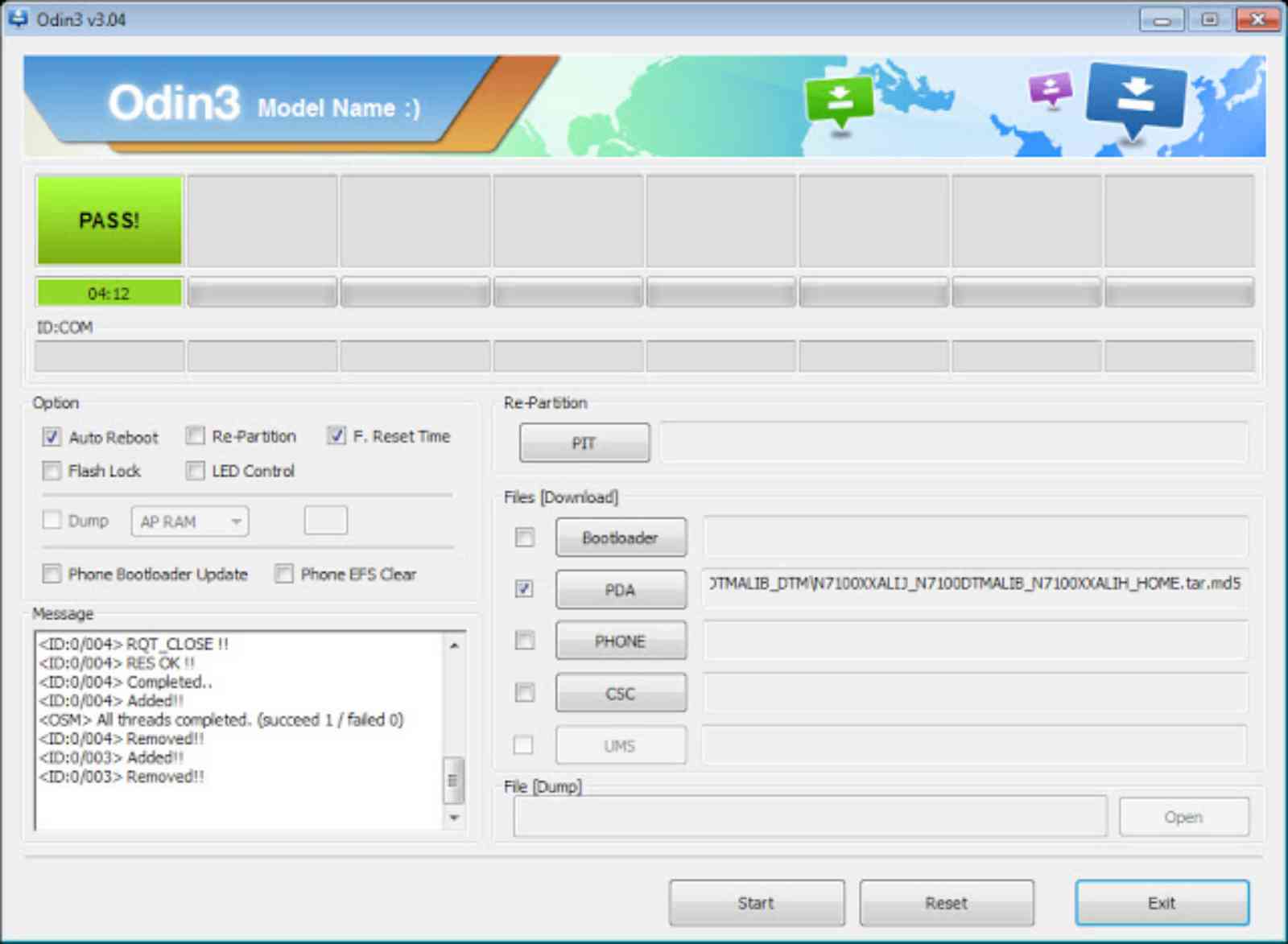The image size is (1288, 944).
Task: Click the PHONE file path field
Action: 975,641
